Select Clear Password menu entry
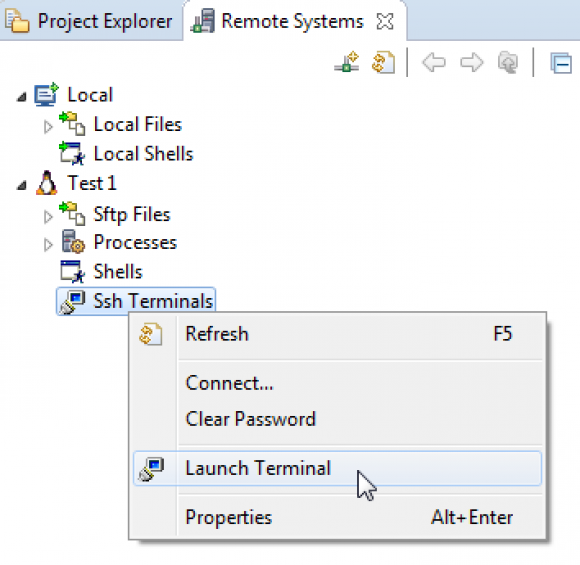The image size is (580, 565). [x=337, y=419]
